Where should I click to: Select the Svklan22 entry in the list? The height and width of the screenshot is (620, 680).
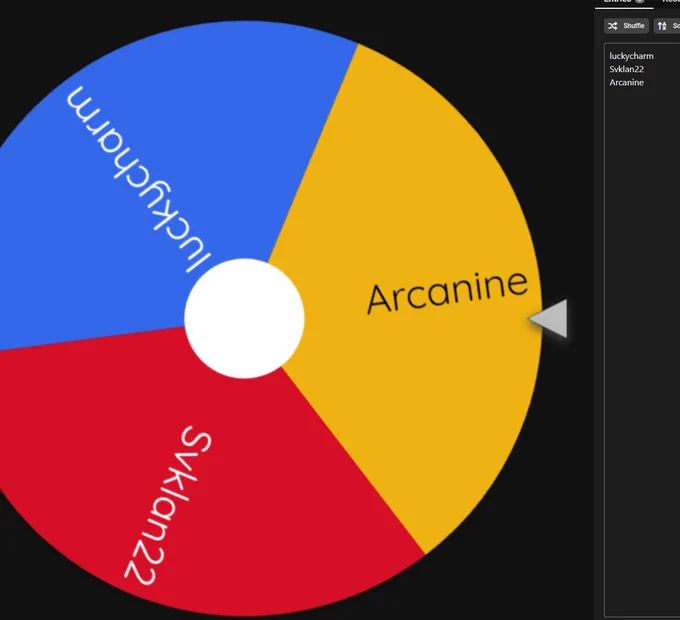point(626,69)
